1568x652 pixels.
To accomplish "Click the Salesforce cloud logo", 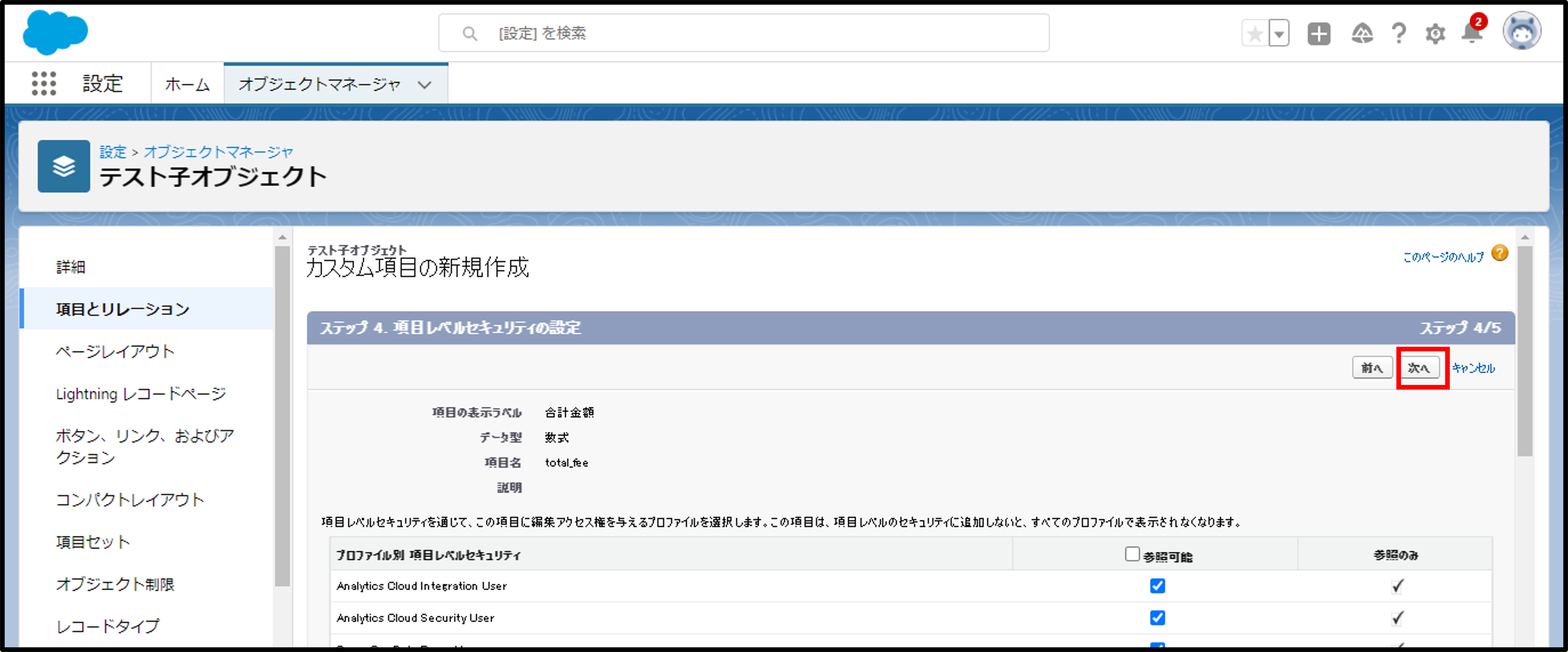I will tap(55, 32).
